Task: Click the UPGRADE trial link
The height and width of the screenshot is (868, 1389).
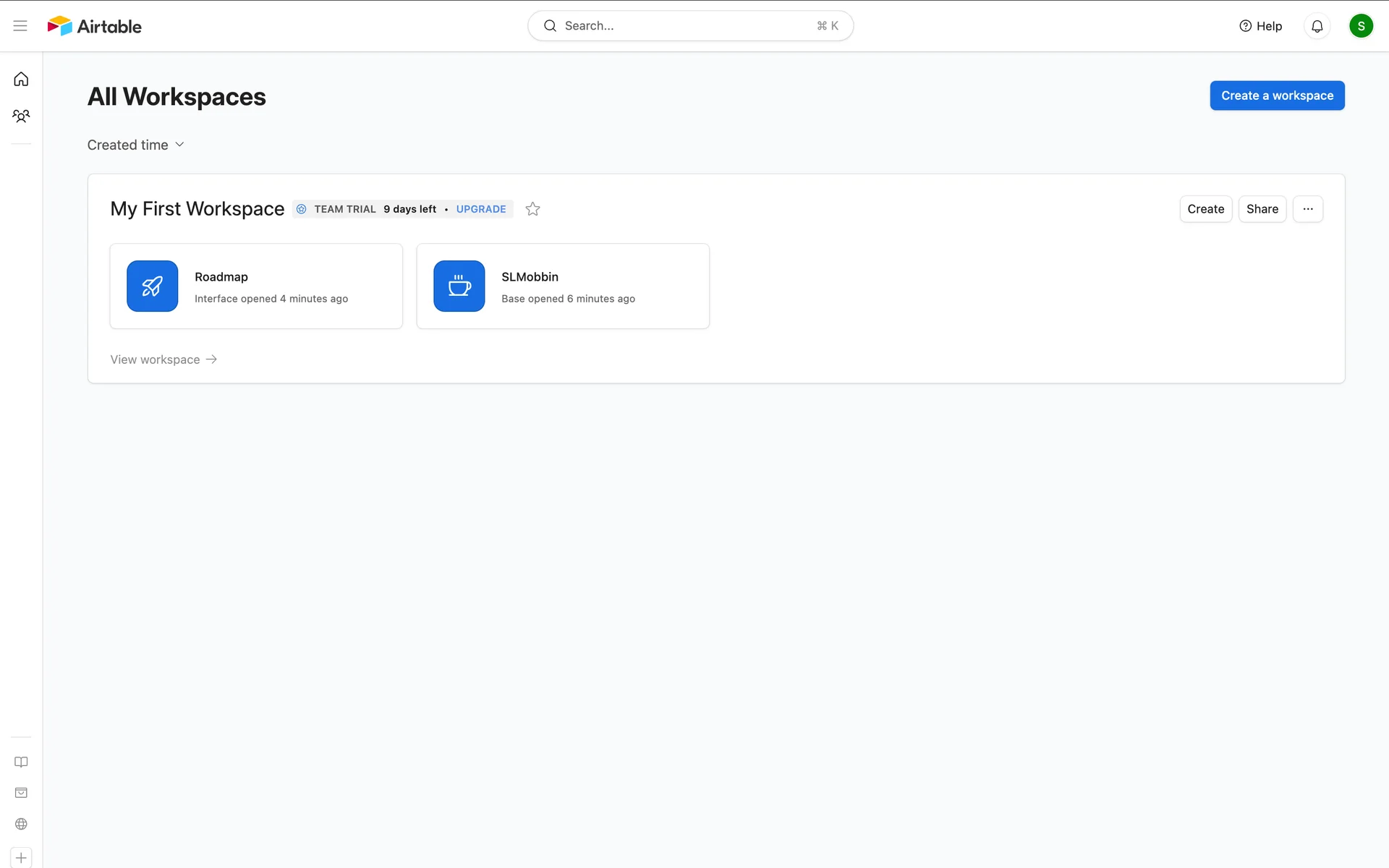Action: pyautogui.click(x=480, y=209)
